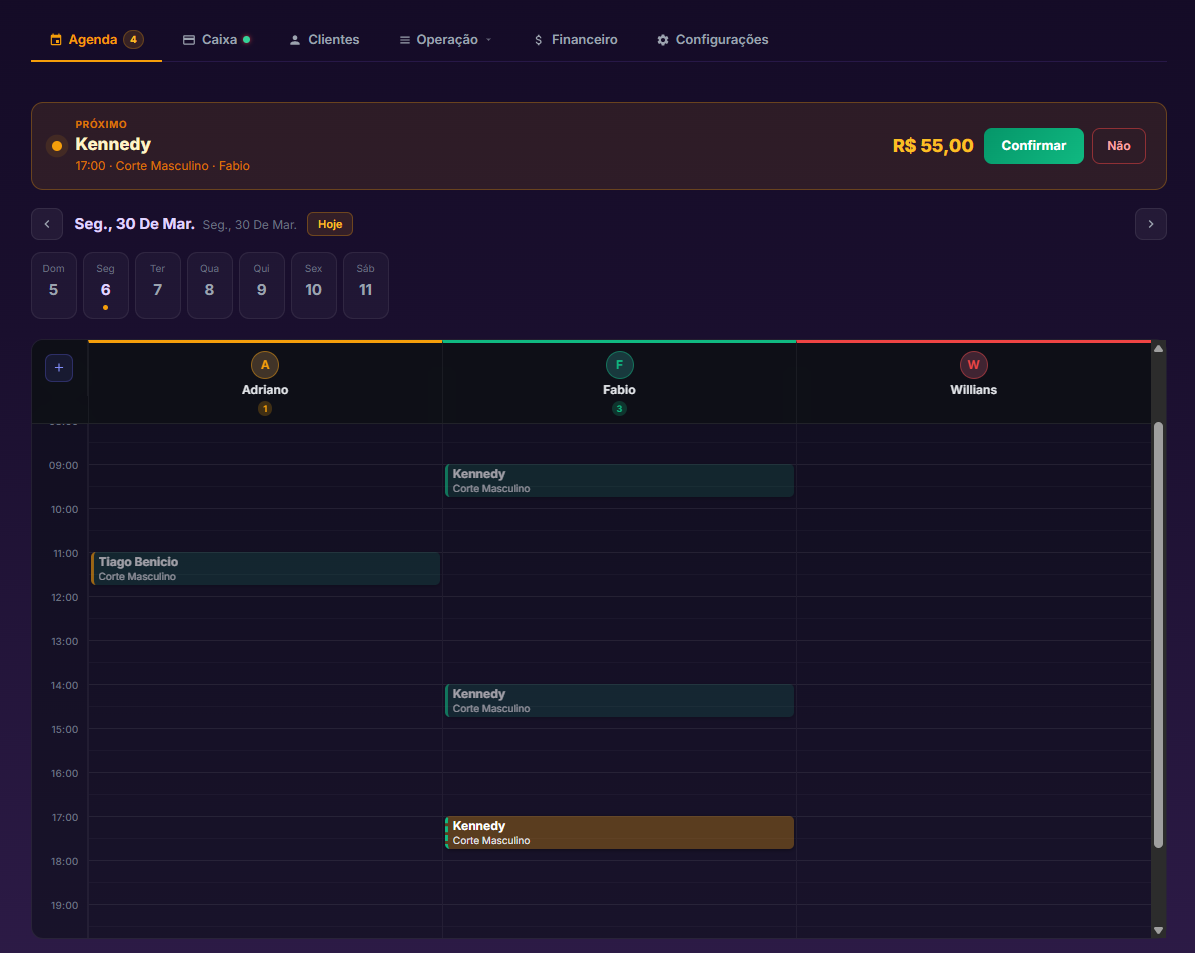Open Tiago Benicio's 11:00 appointment

[265, 569]
